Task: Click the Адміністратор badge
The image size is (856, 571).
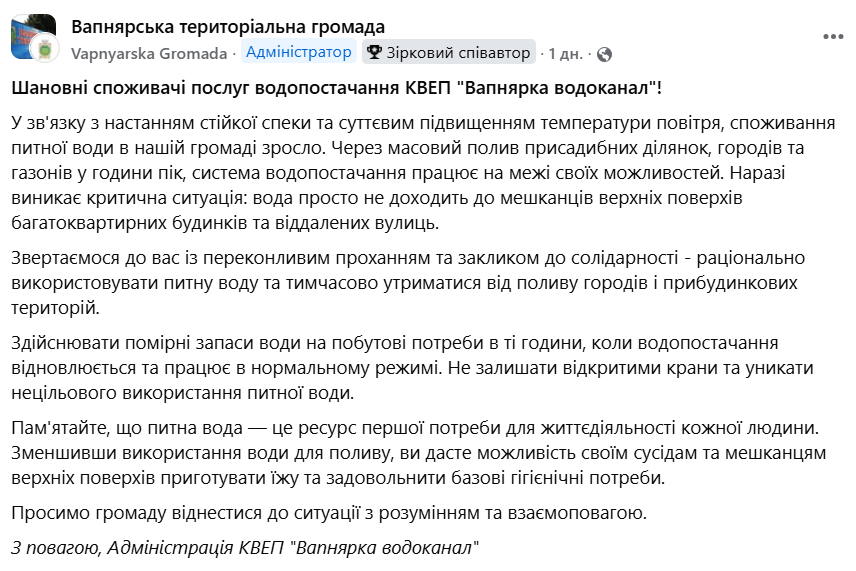Action: point(299,52)
